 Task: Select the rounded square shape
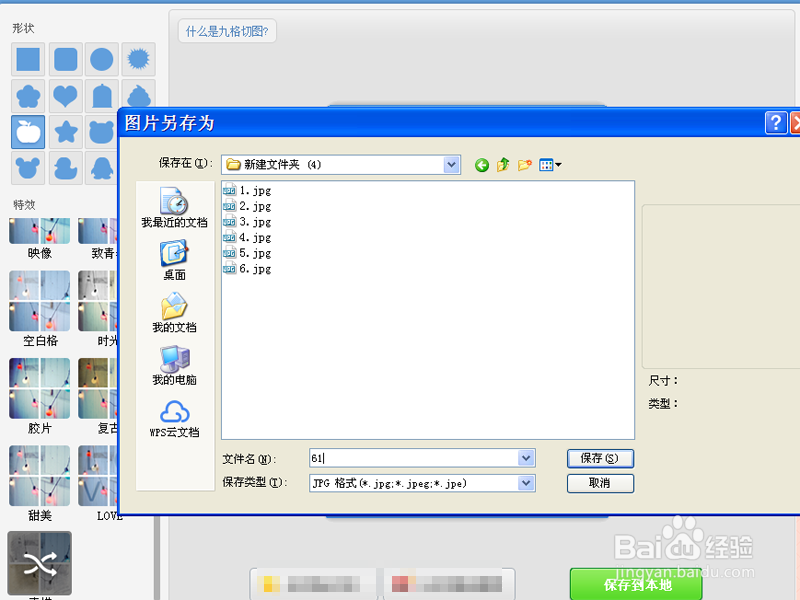[x=65, y=59]
